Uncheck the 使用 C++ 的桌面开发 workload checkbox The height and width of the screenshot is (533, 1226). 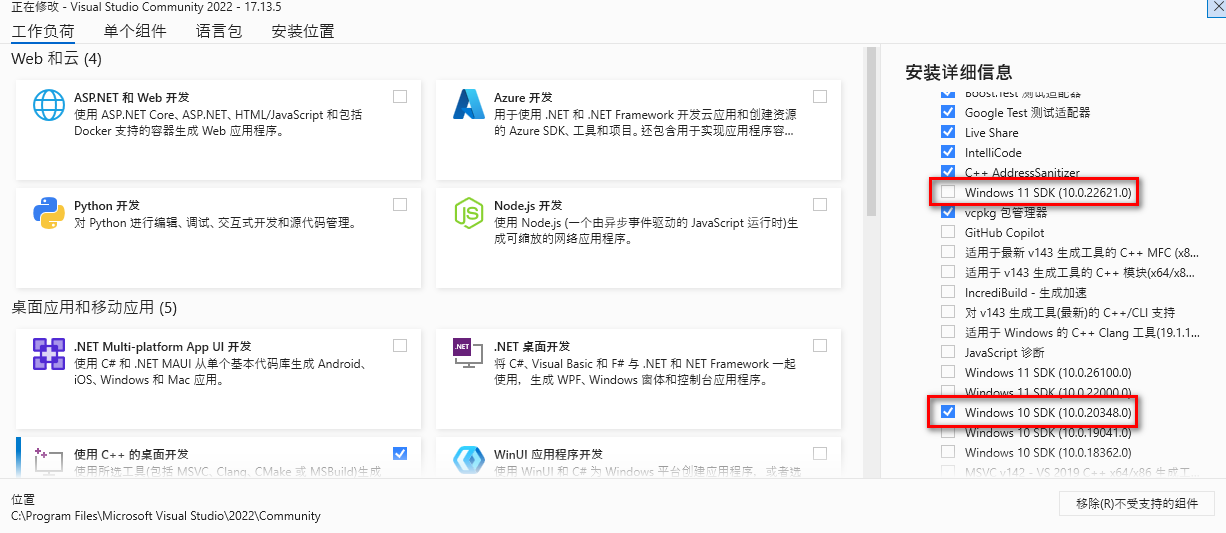400,453
